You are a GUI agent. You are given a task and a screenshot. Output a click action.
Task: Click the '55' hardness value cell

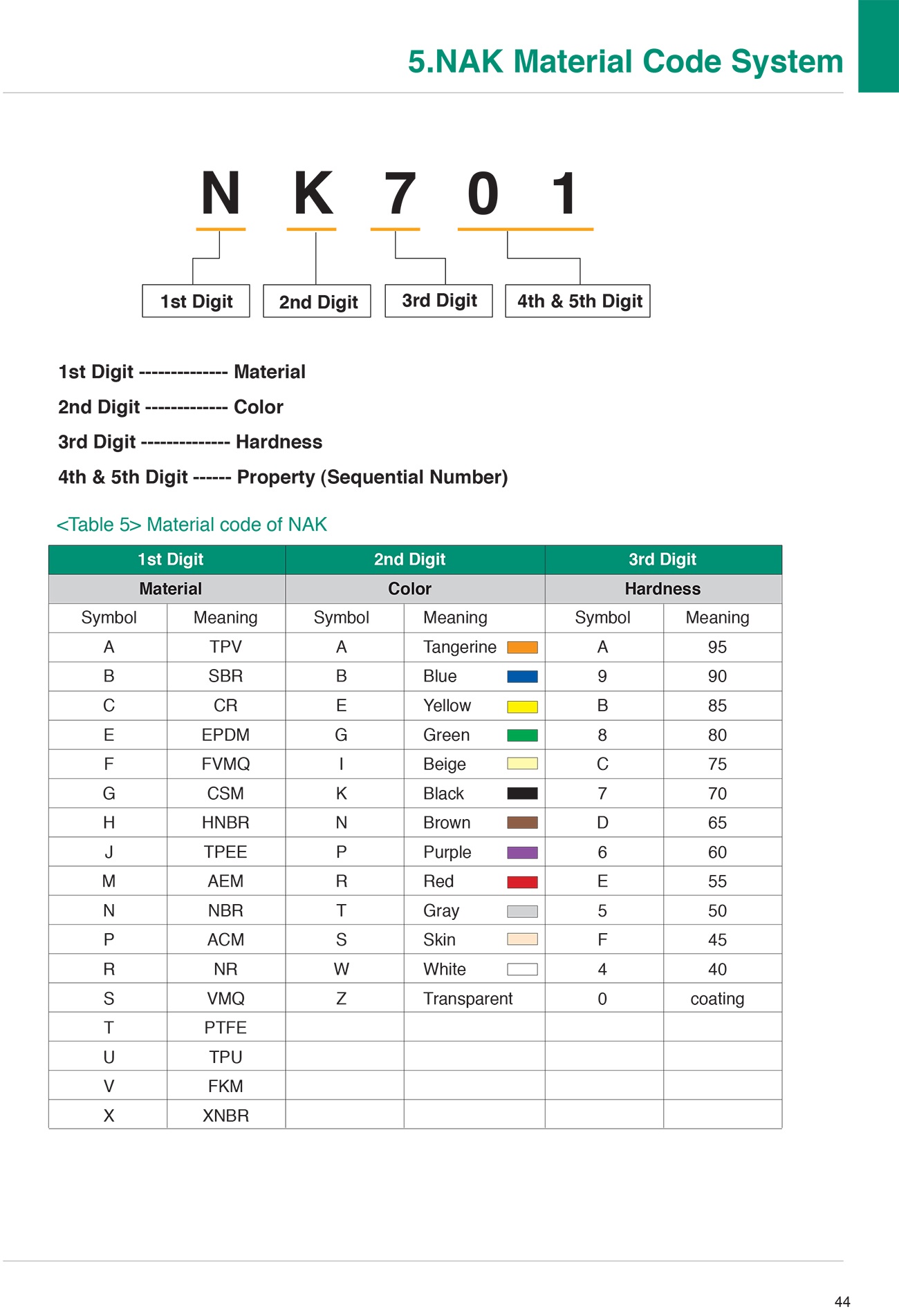click(723, 881)
